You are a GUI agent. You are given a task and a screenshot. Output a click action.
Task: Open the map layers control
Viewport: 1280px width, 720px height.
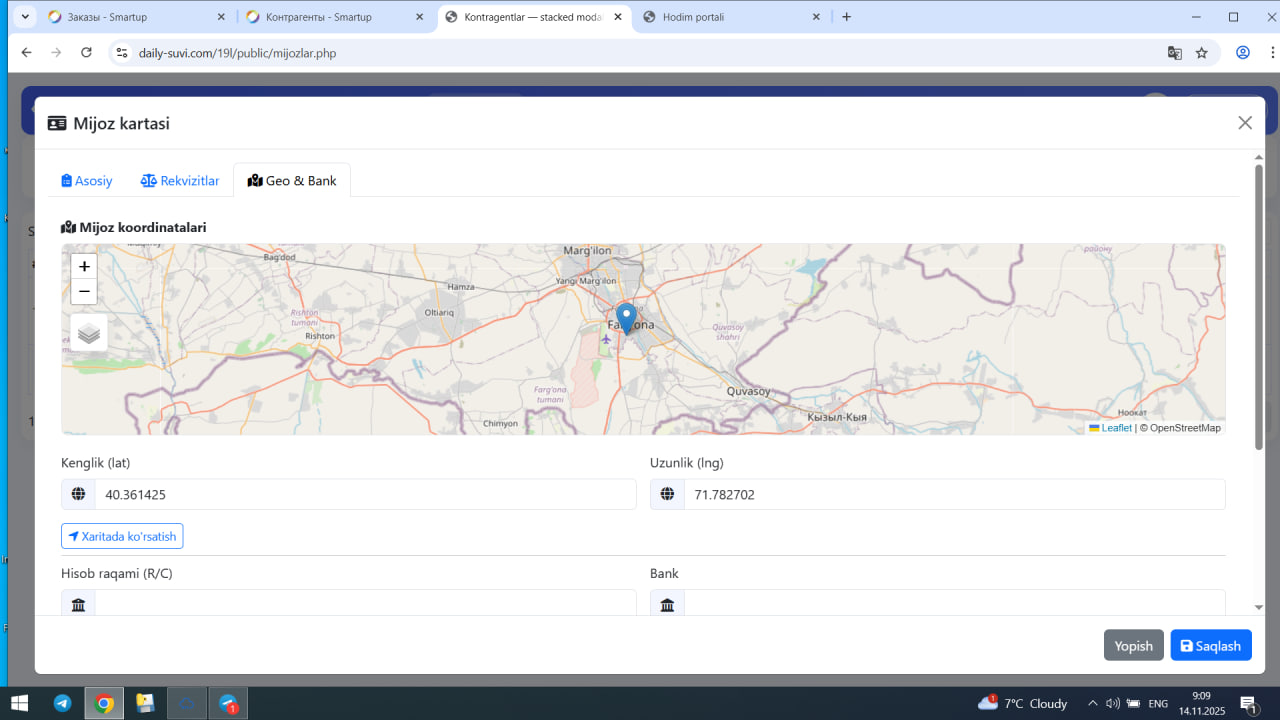tap(89, 333)
